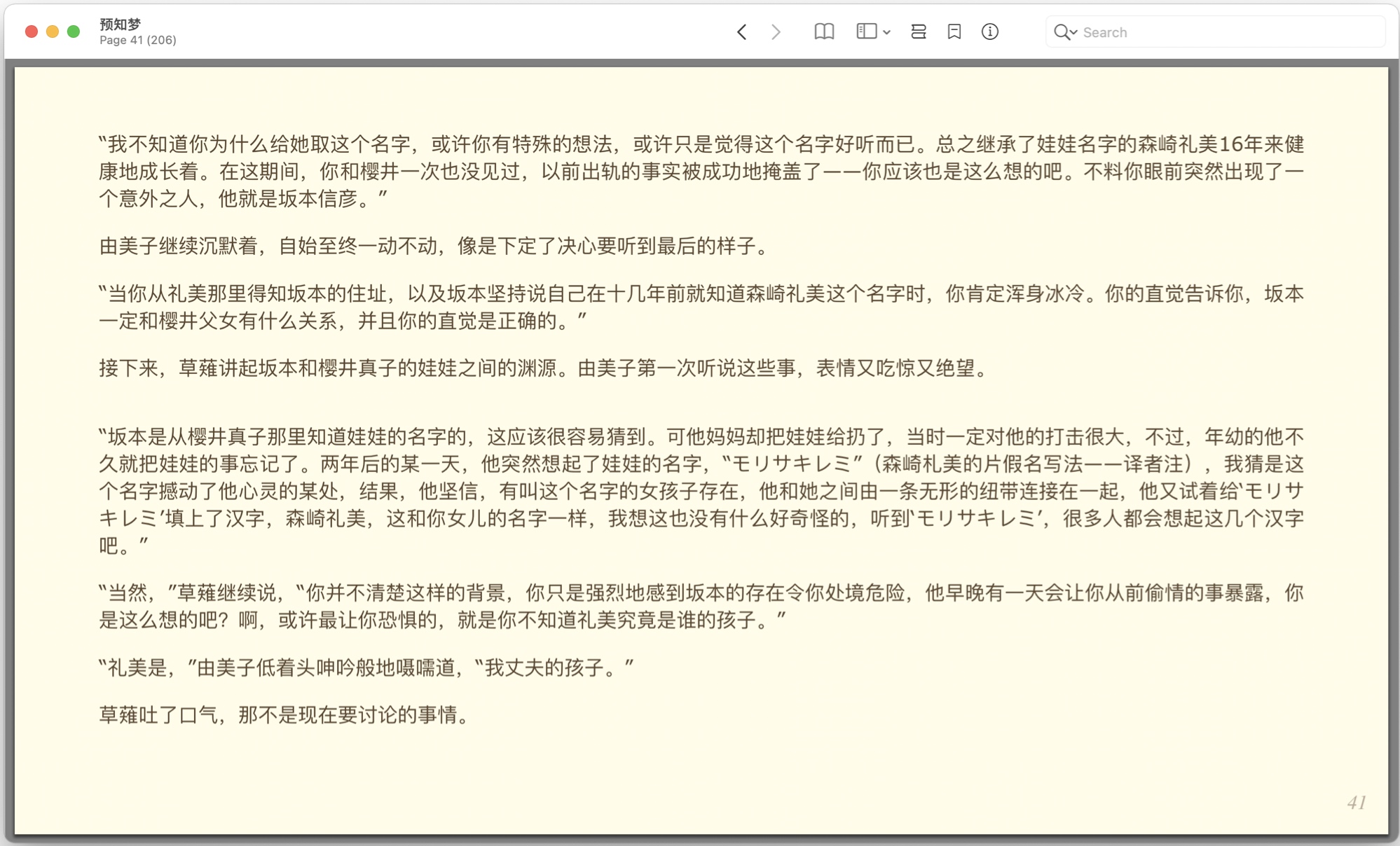
Task: Go back to the previous page
Action: pos(741,32)
